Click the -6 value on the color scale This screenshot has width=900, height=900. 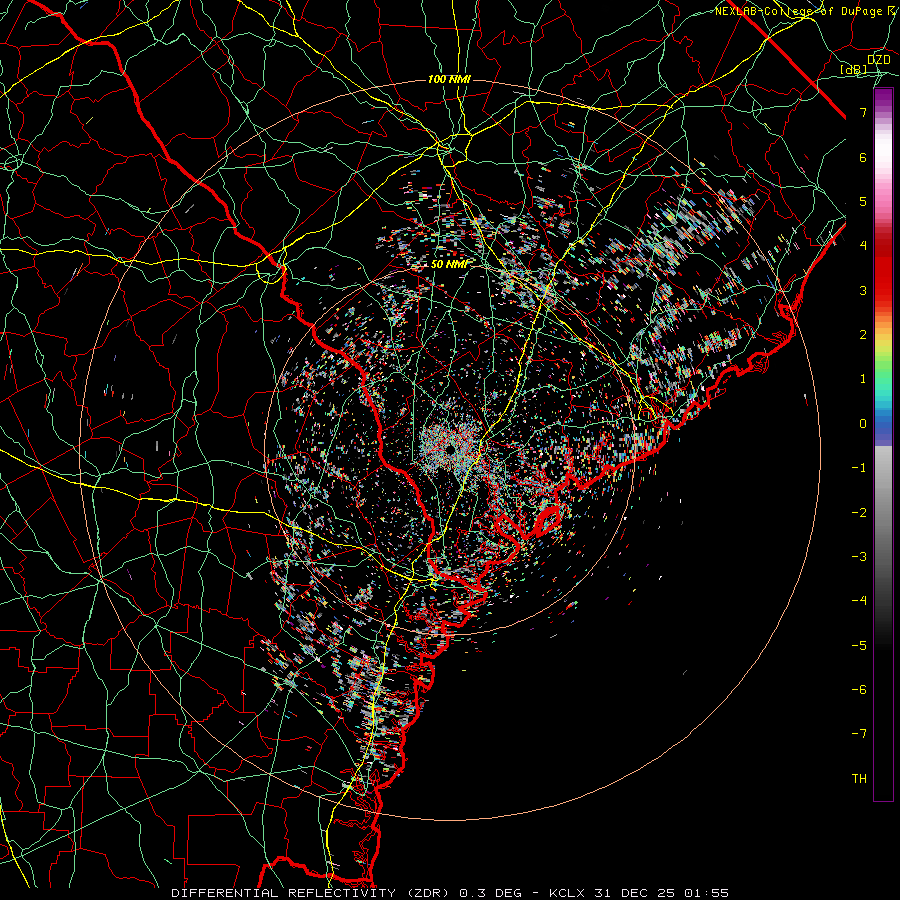[x=859, y=690]
